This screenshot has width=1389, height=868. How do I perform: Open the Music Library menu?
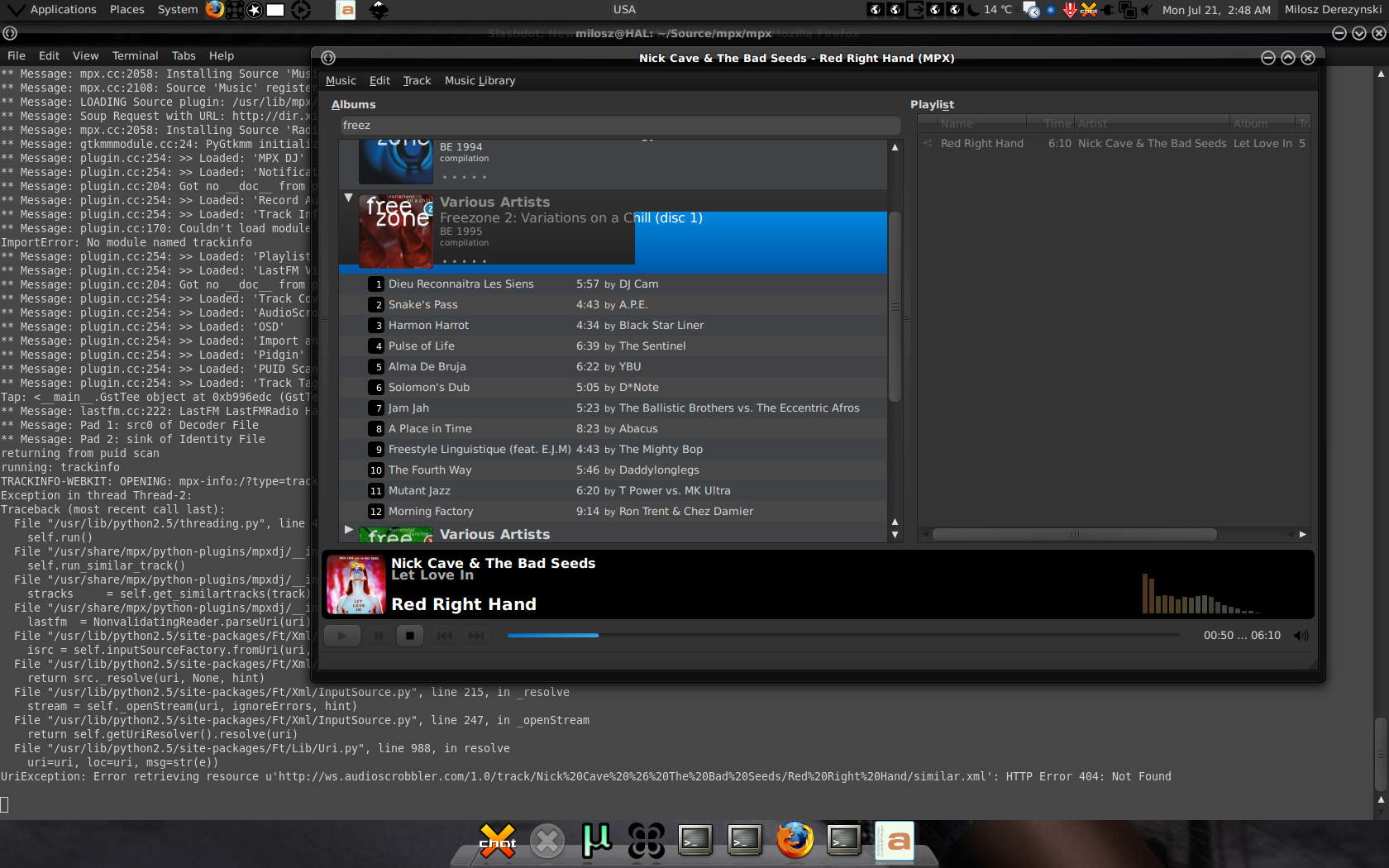point(480,81)
